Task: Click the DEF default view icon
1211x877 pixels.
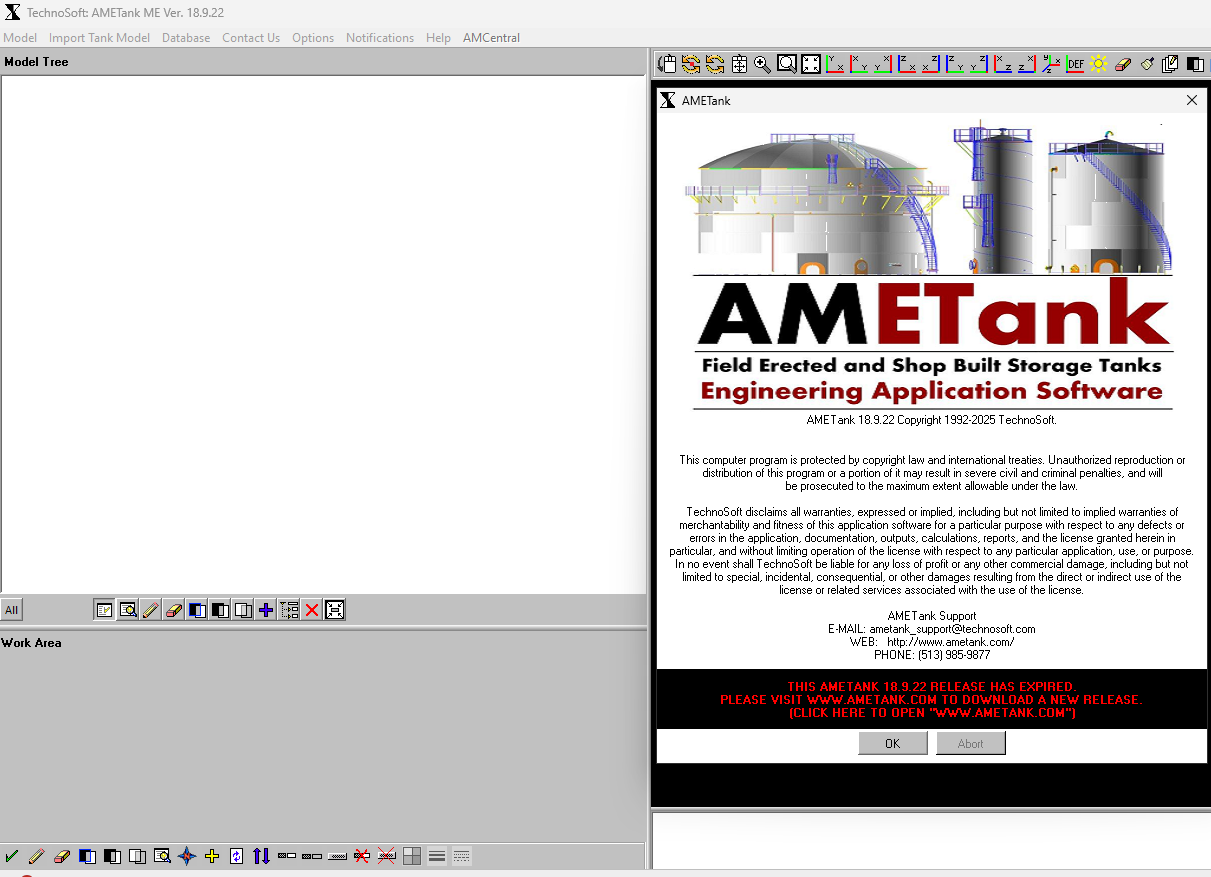Action: pos(1075,64)
